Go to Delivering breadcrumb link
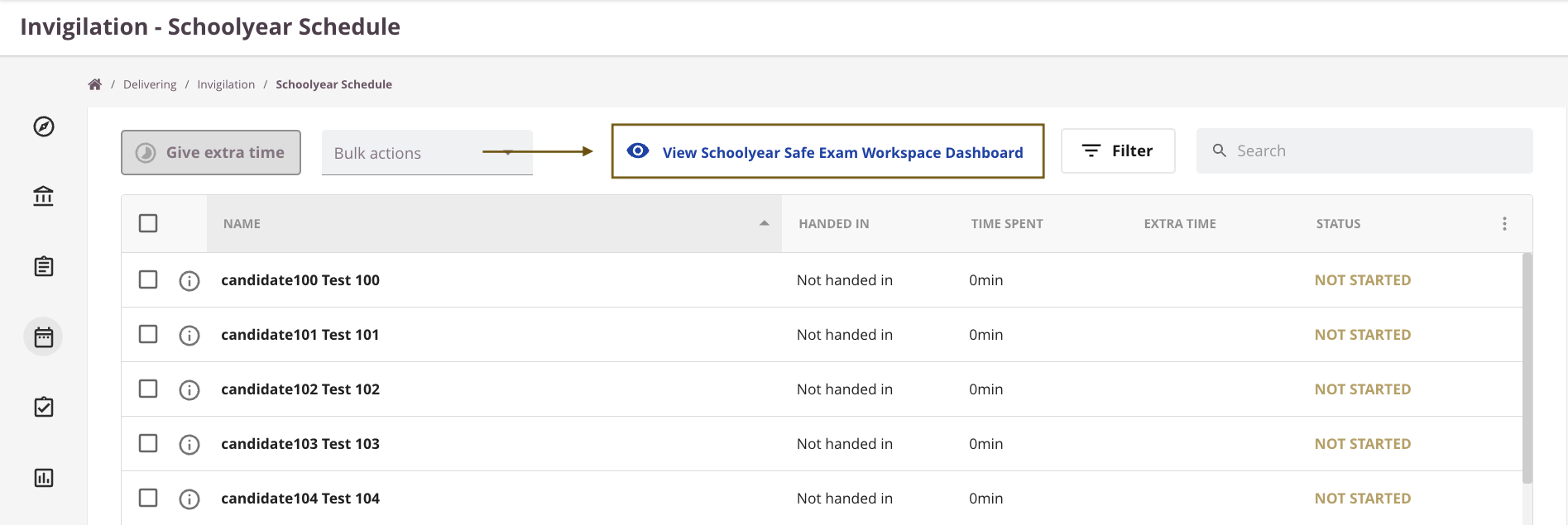Screen dimensions: 1568x525 point(150,84)
